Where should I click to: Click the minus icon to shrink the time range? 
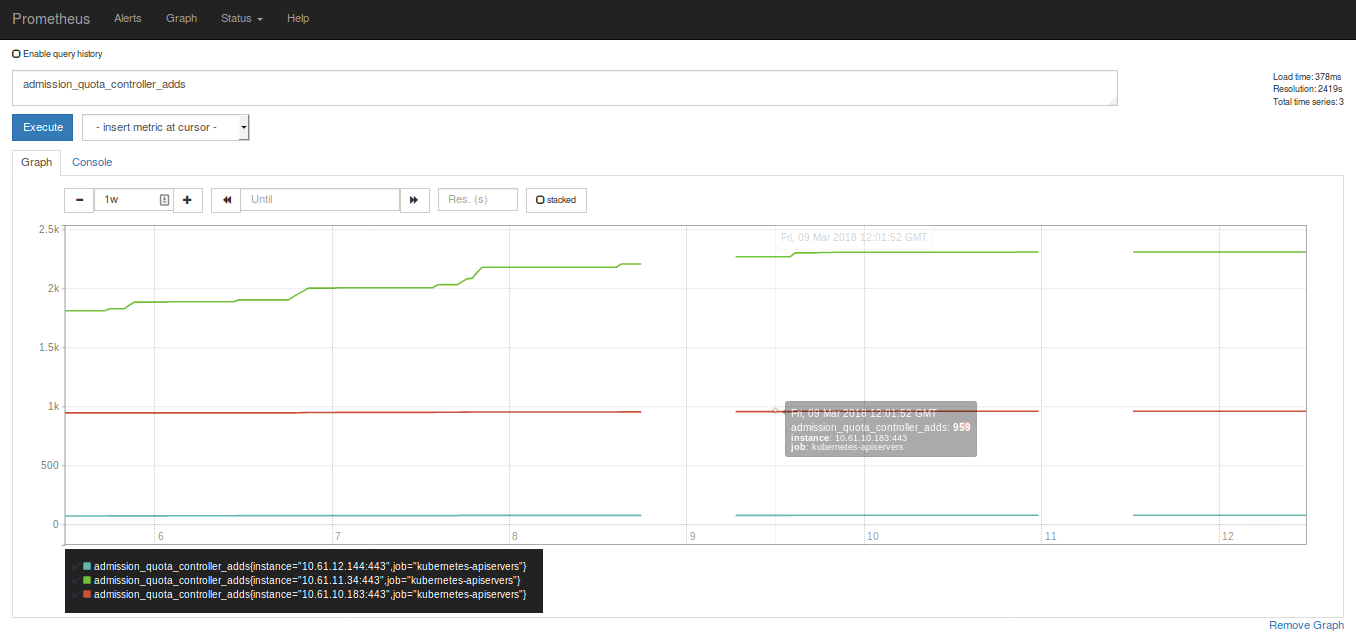[79, 200]
